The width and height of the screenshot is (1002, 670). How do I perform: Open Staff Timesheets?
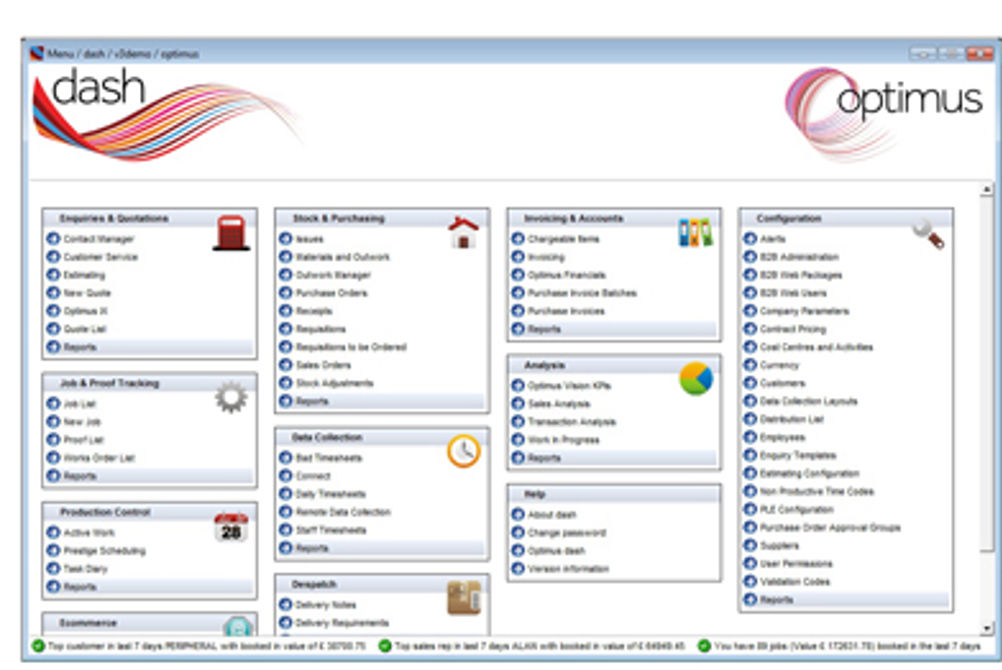331,530
